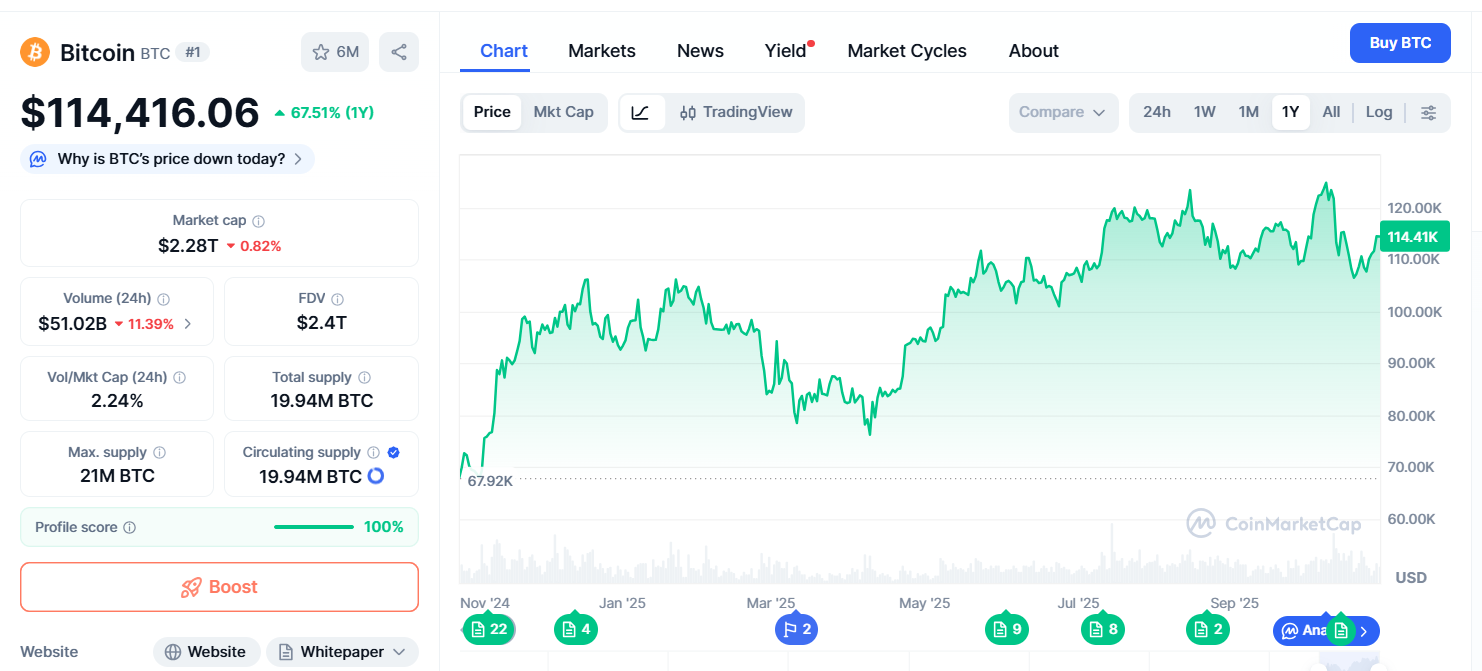Switch chart to Mkt Cap view
Screen dimensions: 1482x671
tap(563, 112)
